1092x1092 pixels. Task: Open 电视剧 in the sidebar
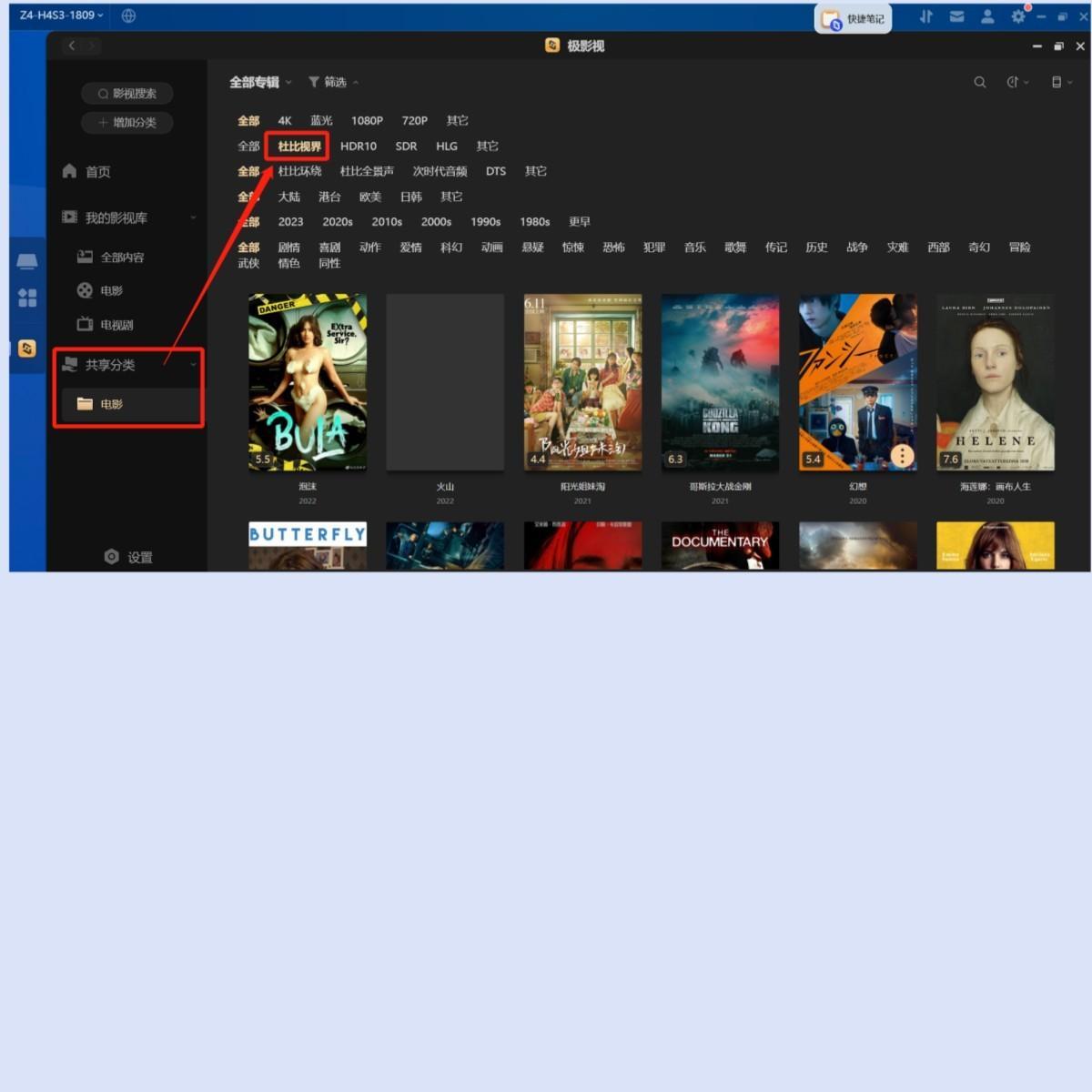click(x=106, y=325)
